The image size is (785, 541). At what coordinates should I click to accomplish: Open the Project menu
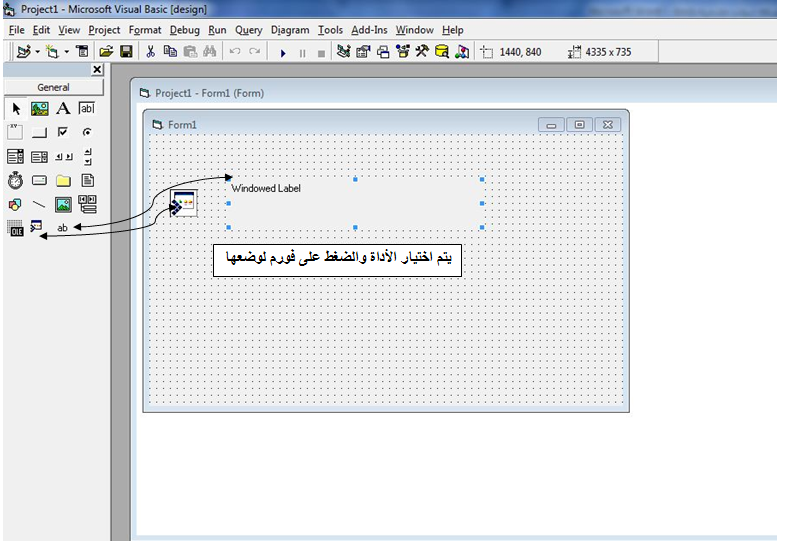[x=104, y=30]
